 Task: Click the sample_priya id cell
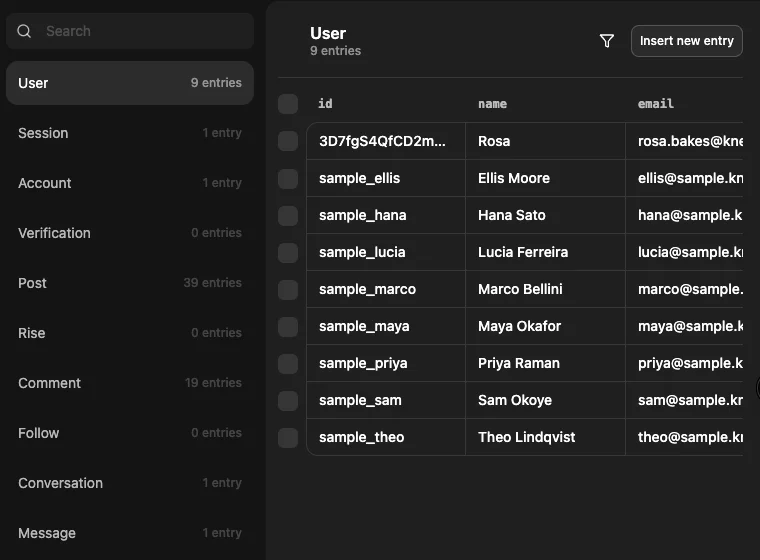pyautogui.click(x=386, y=363)
